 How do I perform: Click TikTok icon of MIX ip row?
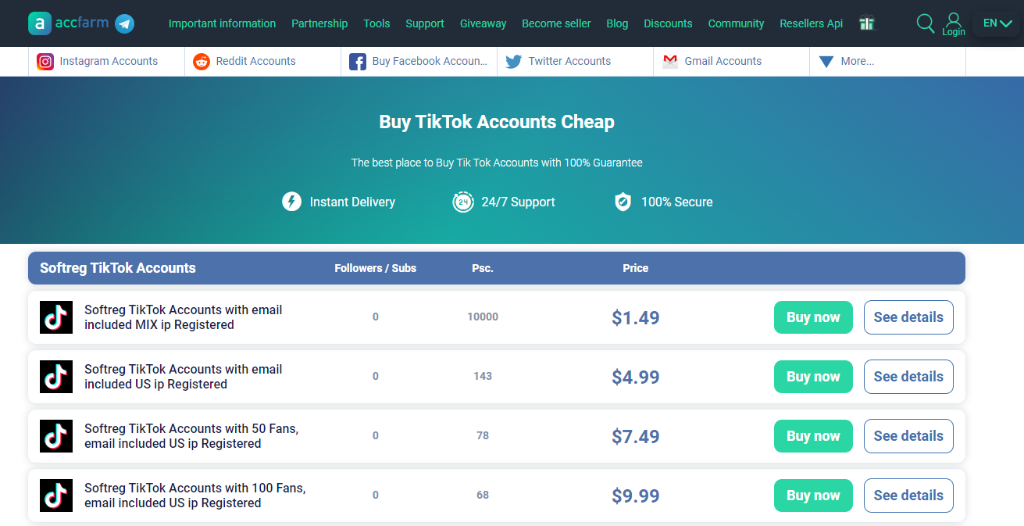click(56, 318)
